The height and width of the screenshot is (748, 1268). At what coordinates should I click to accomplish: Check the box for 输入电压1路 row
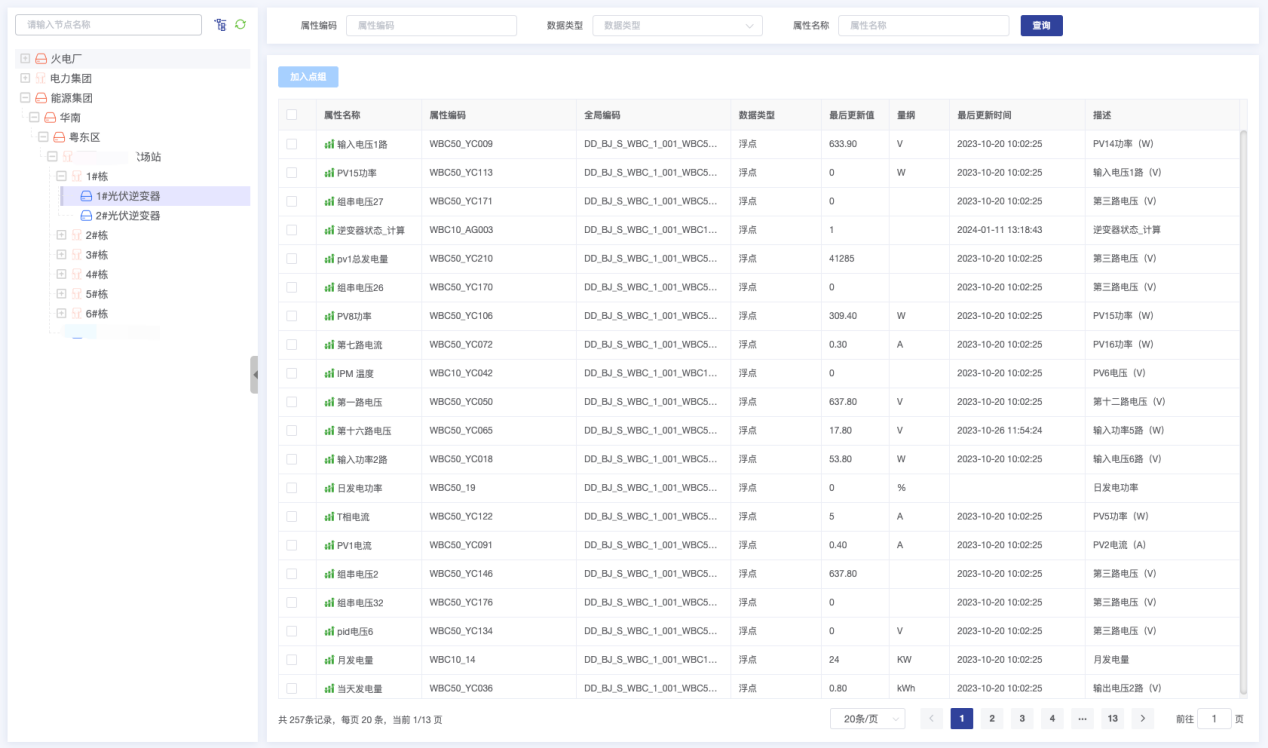(x=292, y=144)
